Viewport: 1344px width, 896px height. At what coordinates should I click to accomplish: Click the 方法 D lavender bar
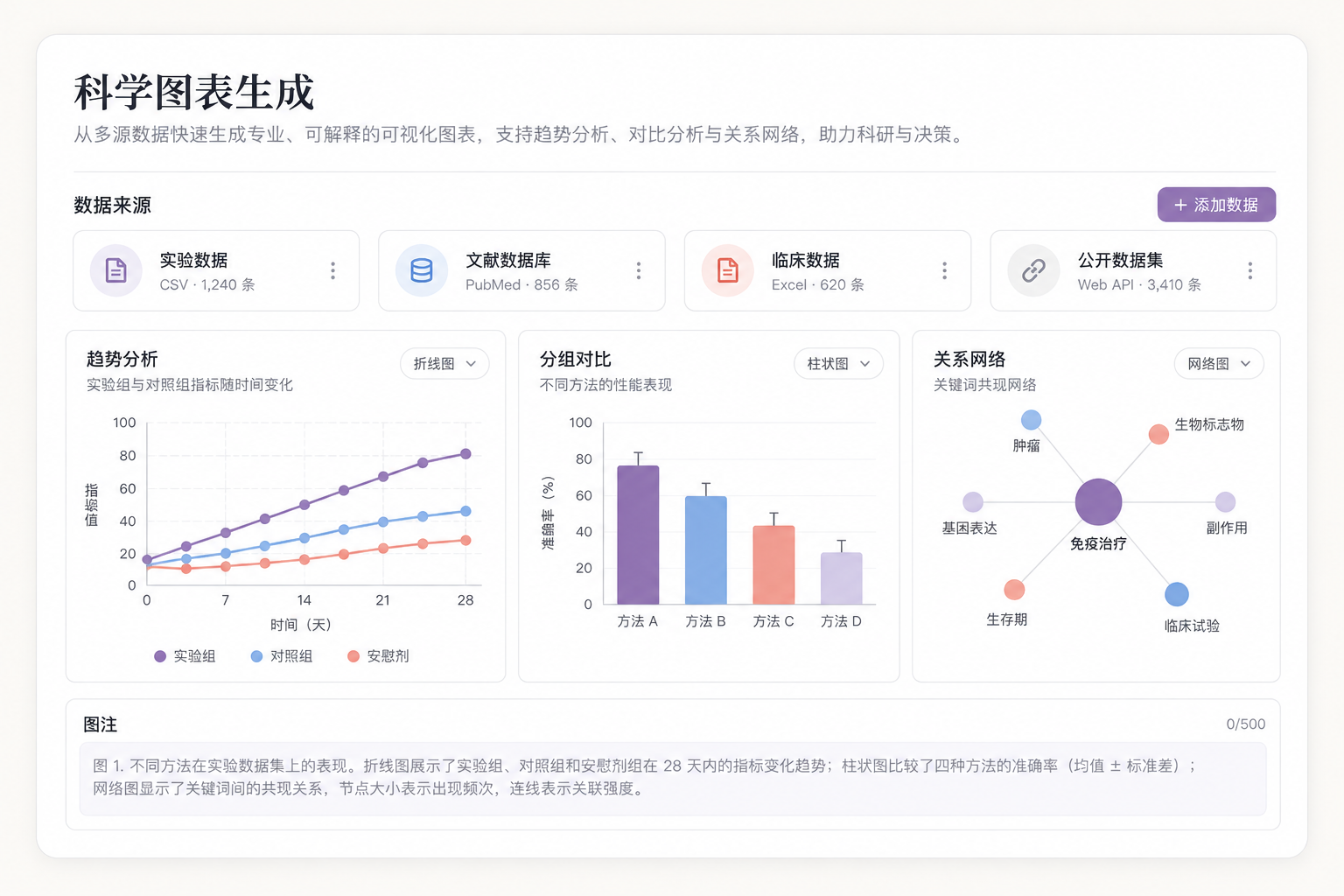click(x=841, y=578)
